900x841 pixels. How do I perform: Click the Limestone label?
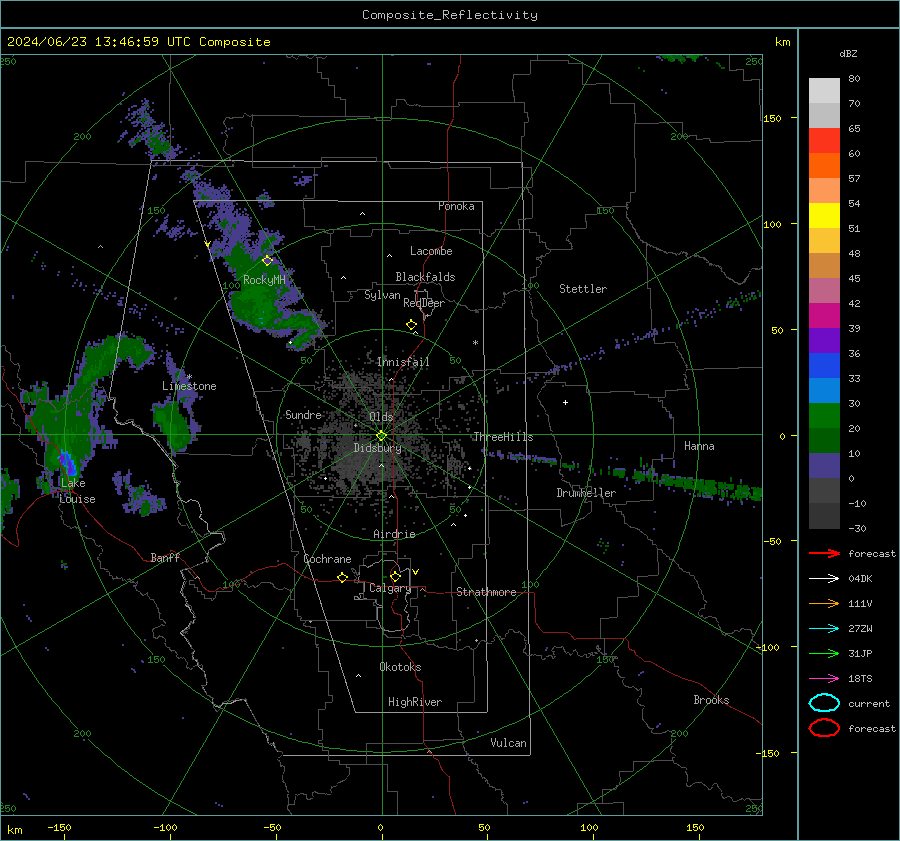(189, 386)
